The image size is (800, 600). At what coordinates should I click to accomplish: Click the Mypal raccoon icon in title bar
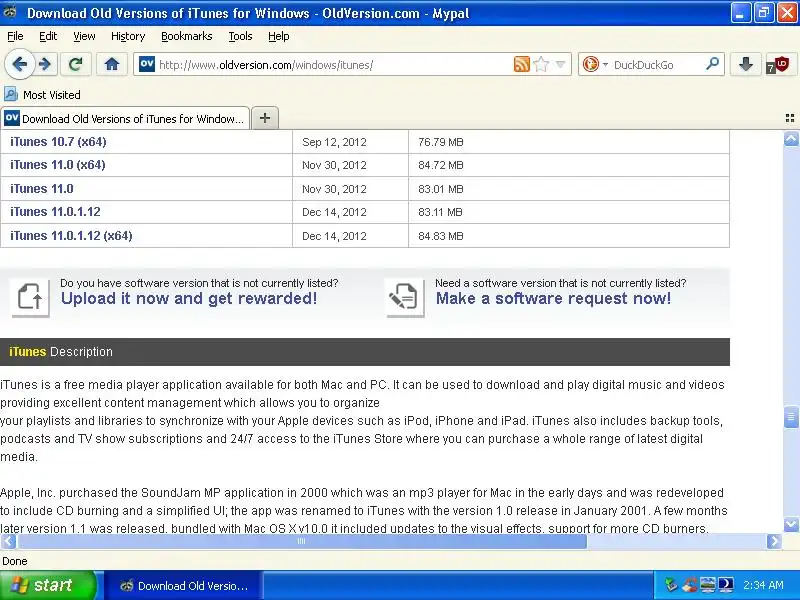10,12
